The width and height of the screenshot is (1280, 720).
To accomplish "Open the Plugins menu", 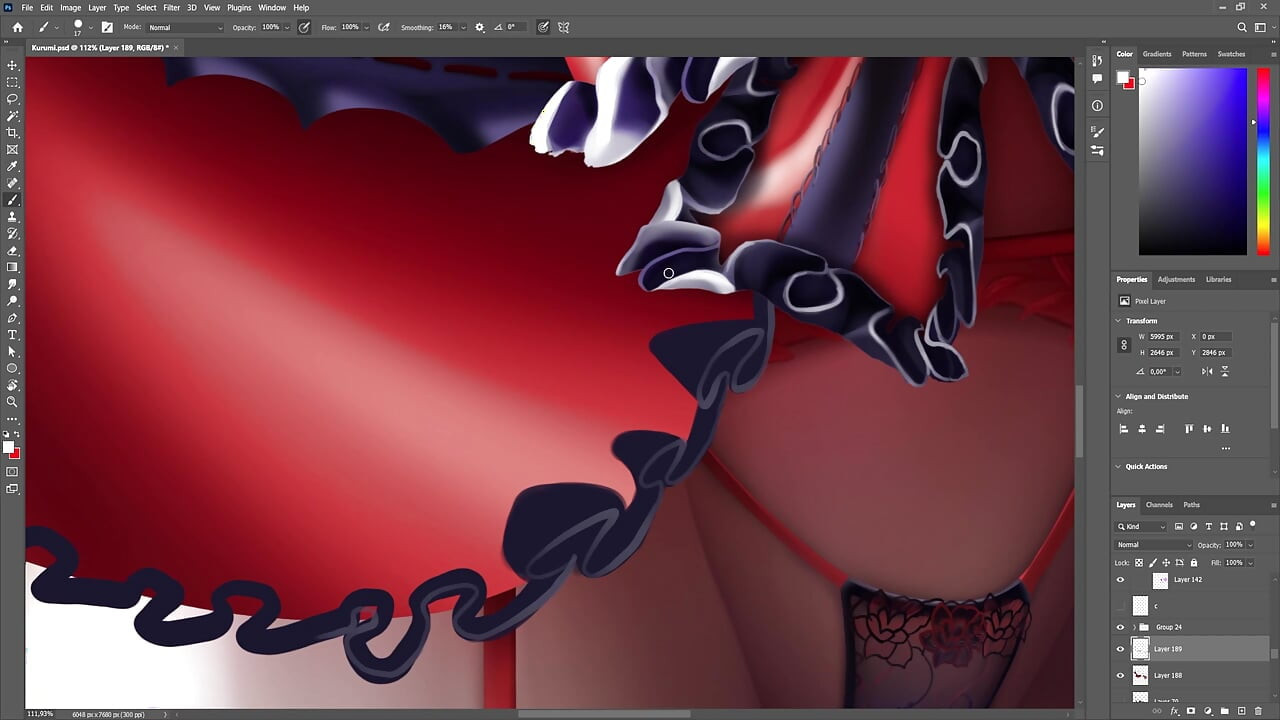I will (x=239, y=7).
